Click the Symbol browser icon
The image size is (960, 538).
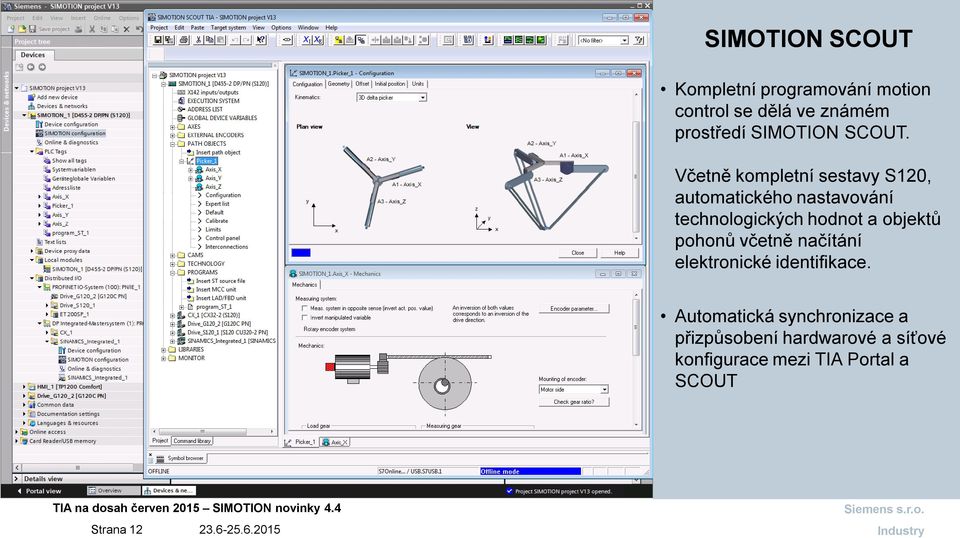coord(160,458)
